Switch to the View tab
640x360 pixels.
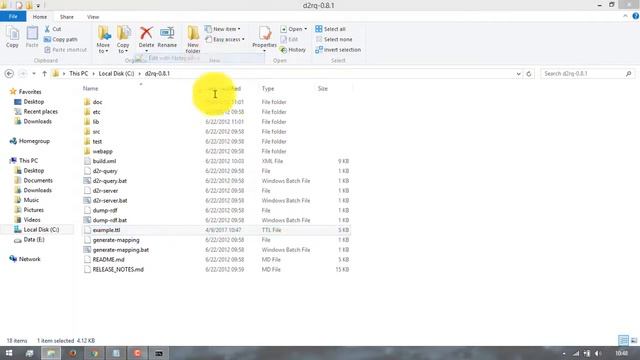93,17
